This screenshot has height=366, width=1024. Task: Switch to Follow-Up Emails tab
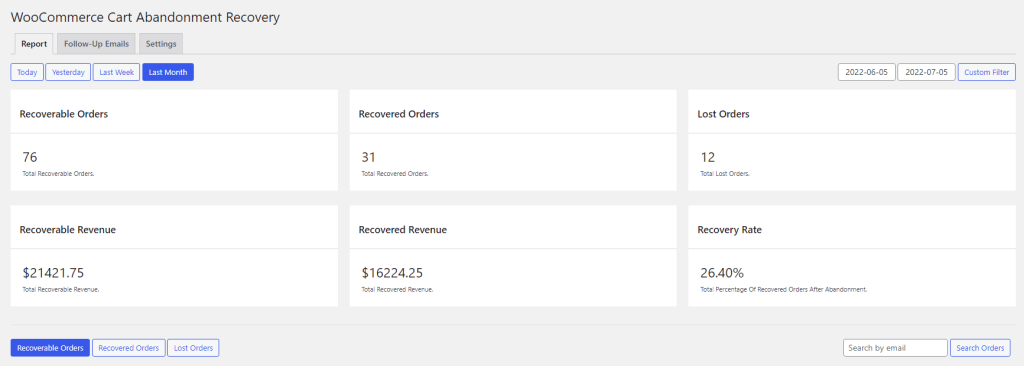(x=97, y=44)
